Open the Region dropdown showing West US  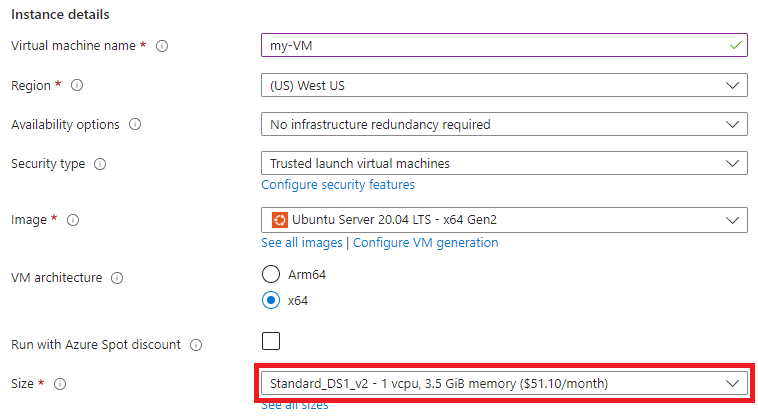[x=504, y=85]
